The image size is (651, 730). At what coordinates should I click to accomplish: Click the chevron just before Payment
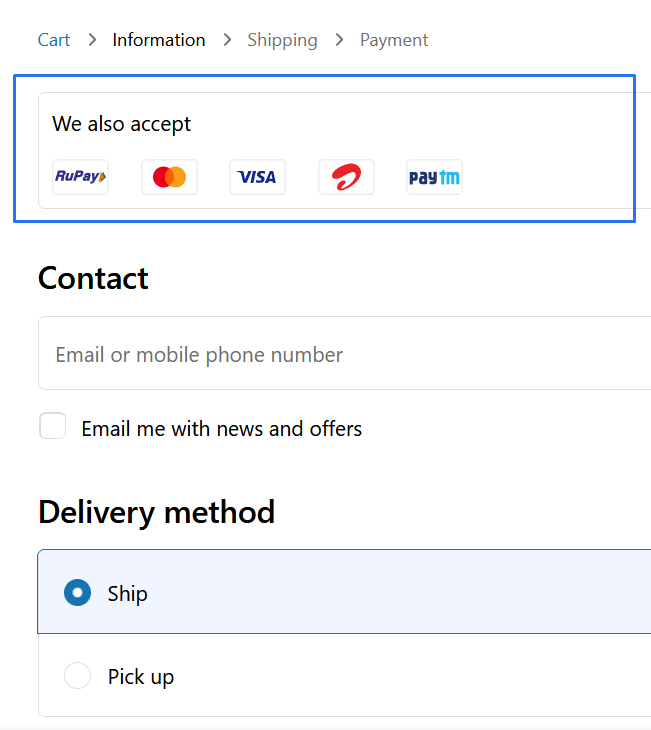(339, 40)
